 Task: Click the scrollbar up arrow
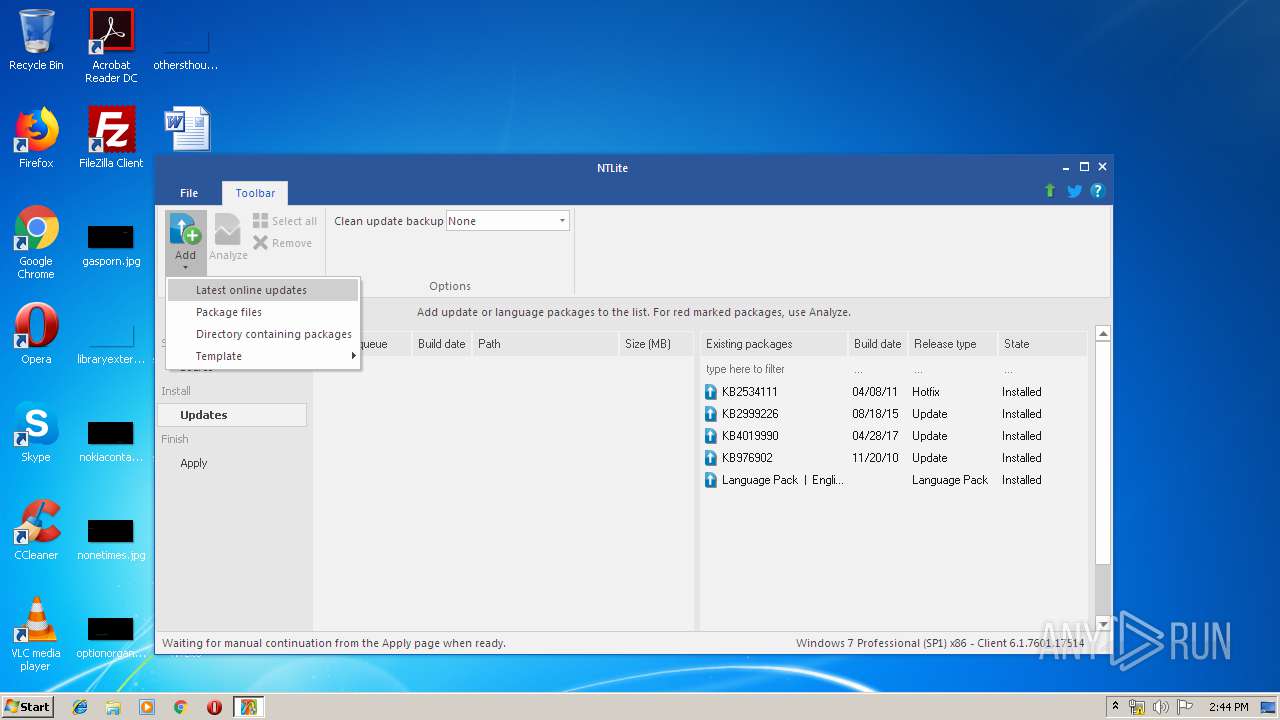point(1103,334)
